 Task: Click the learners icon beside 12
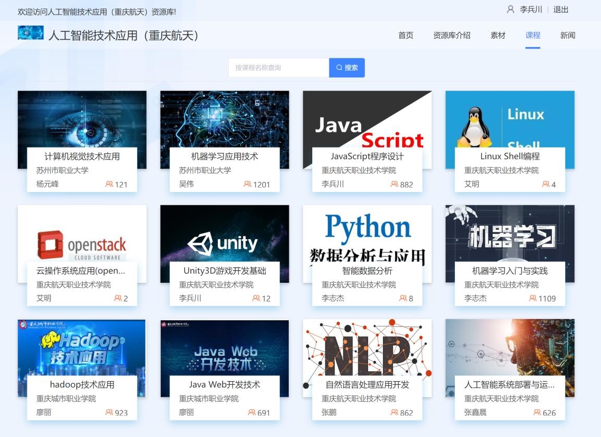point(256,298)
